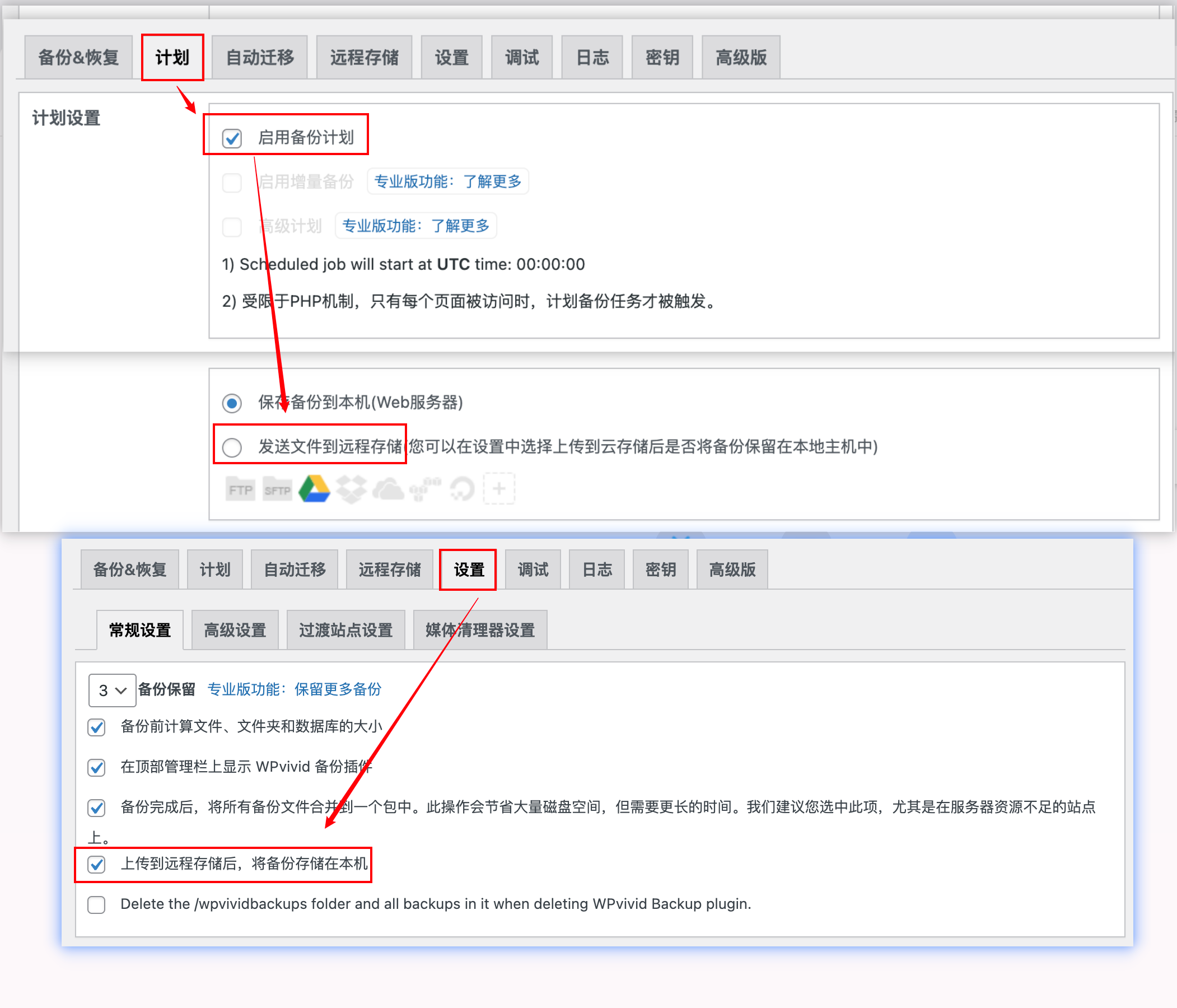
Task: Toggle 在顶部管理栏上显示 WPvivid 备份插件 checkbox
Action: click(96, 768)
